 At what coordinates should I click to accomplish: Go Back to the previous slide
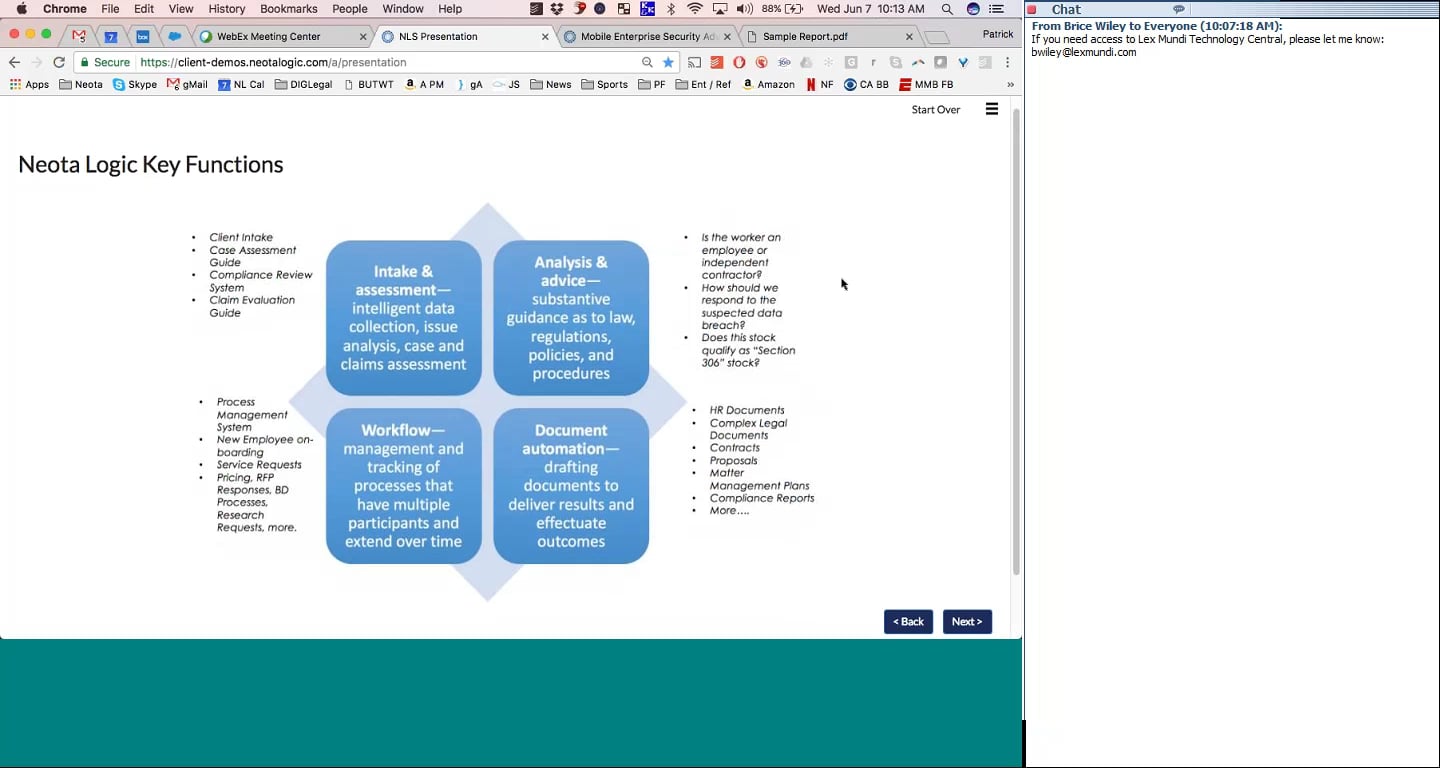pos(908,621)
